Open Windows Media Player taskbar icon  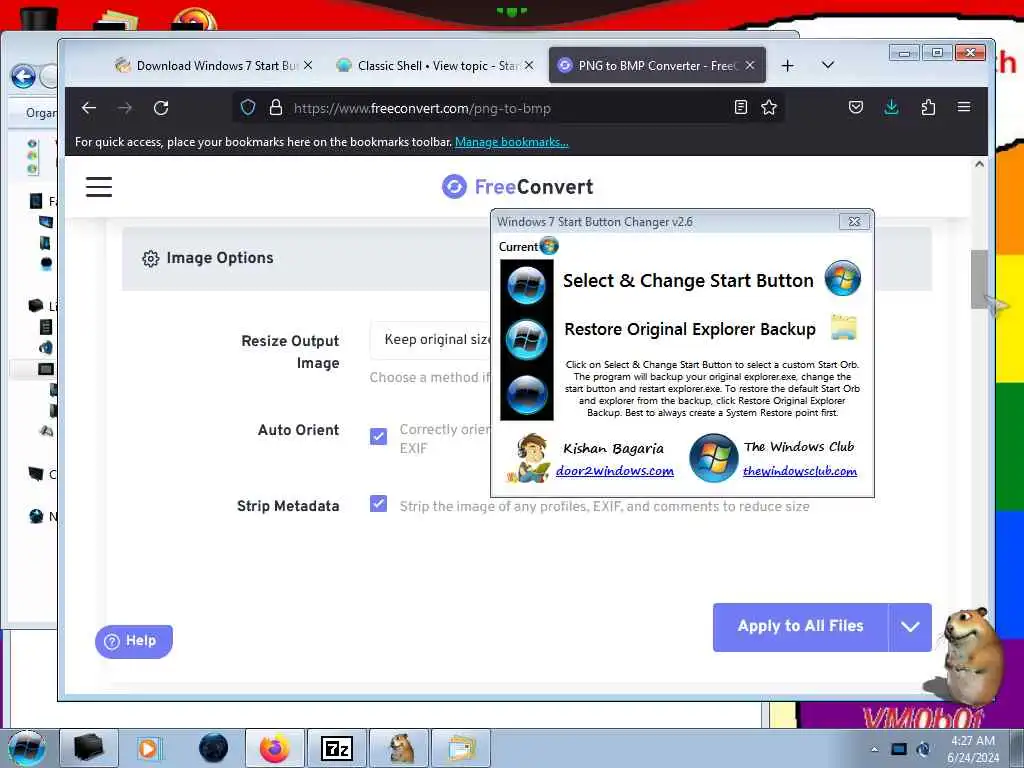(x=149, y=748)
